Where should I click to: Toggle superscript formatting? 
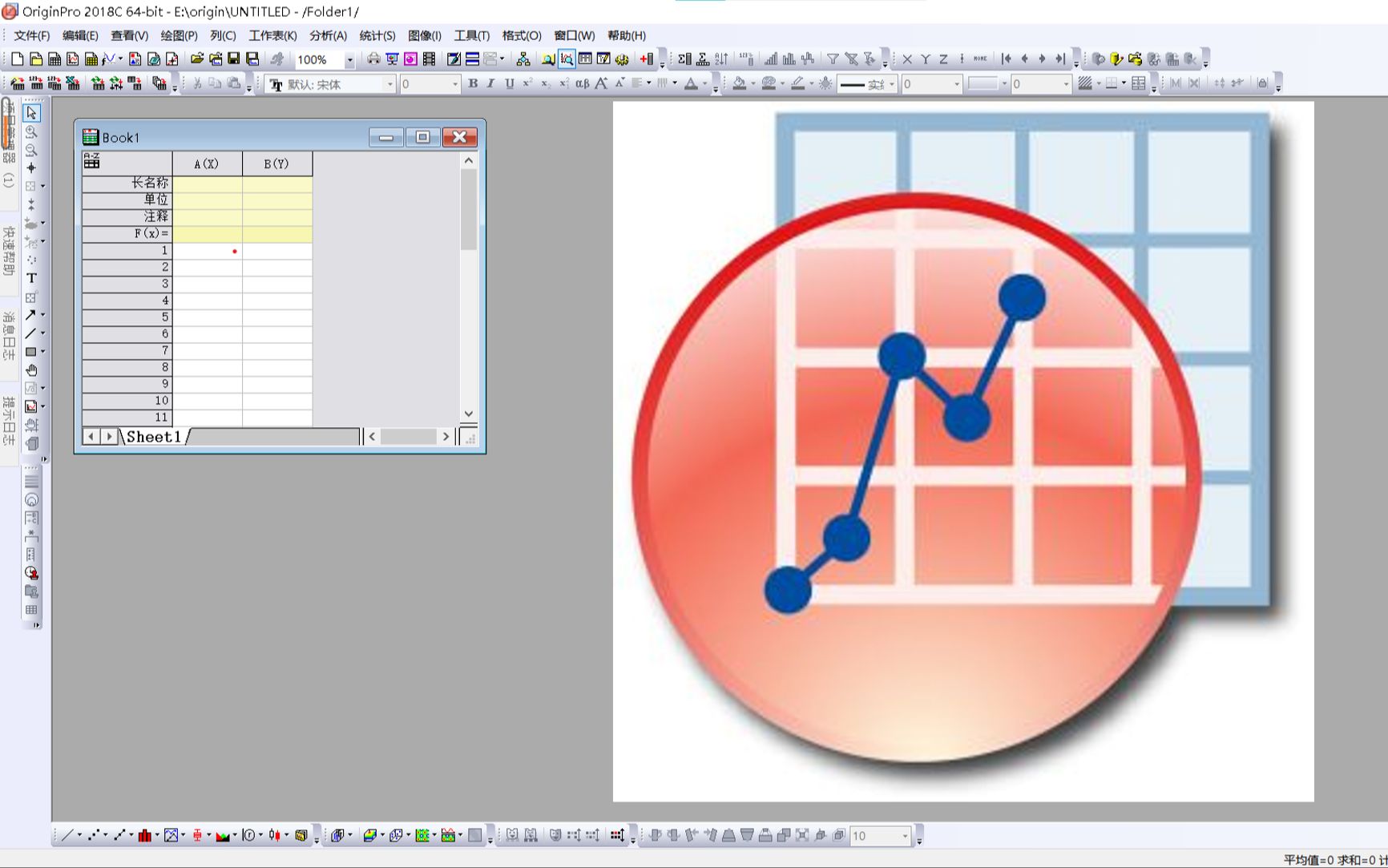(x=527, y=83)
